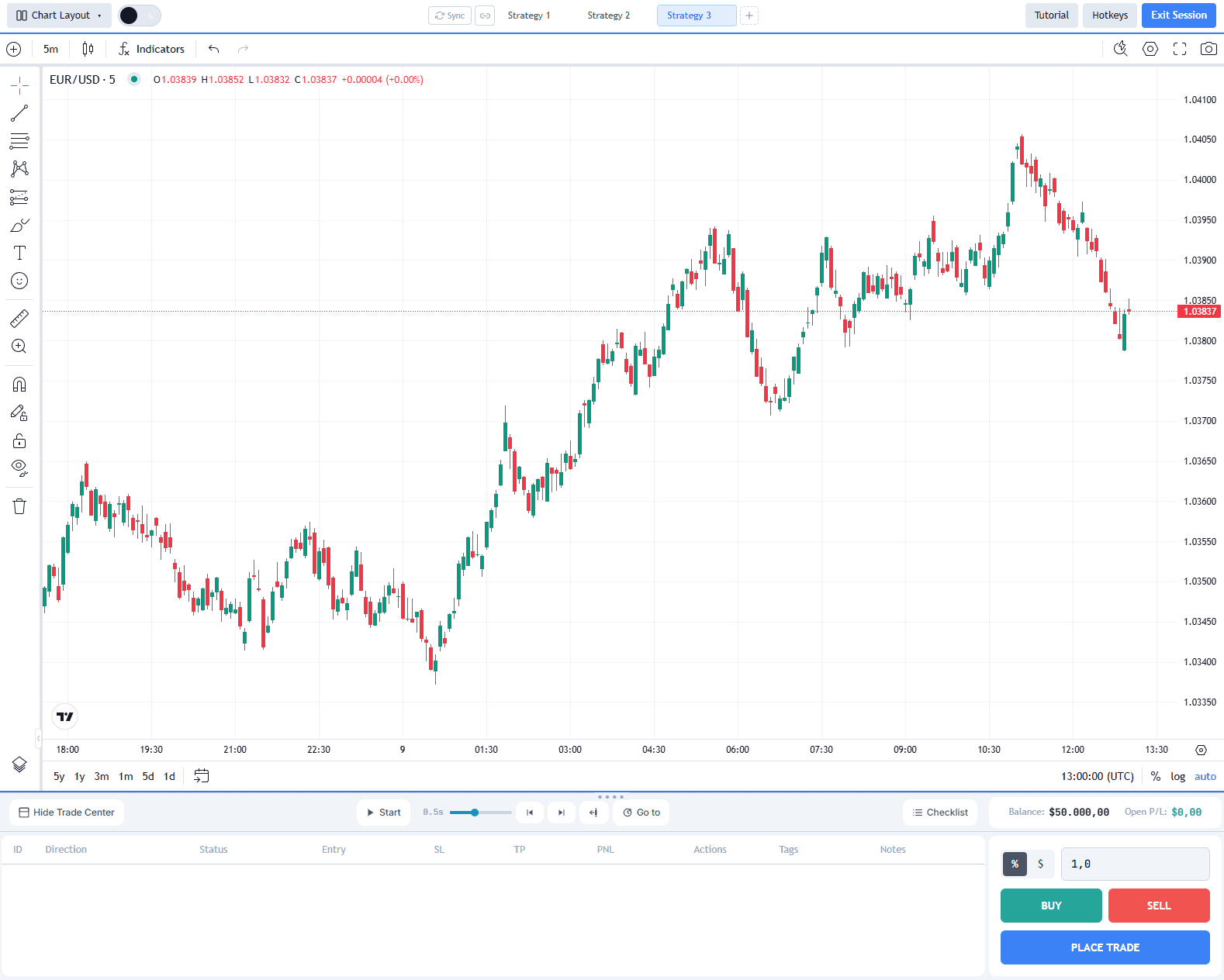Enter fullscreen chart mode
The height and width of the screenshot is (980, 1224).
1180,49
